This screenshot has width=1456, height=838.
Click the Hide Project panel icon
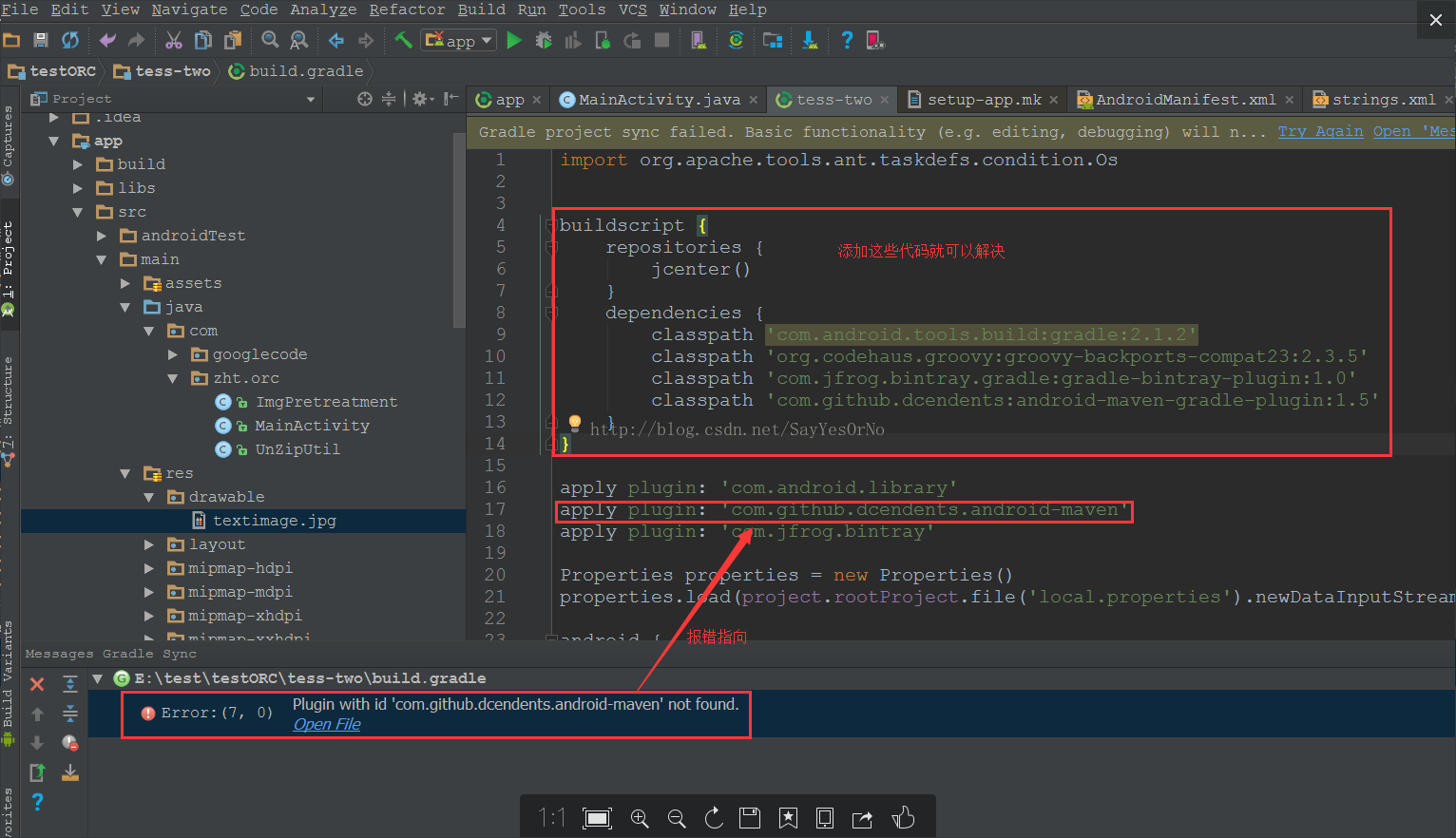(x=451, y=99)
